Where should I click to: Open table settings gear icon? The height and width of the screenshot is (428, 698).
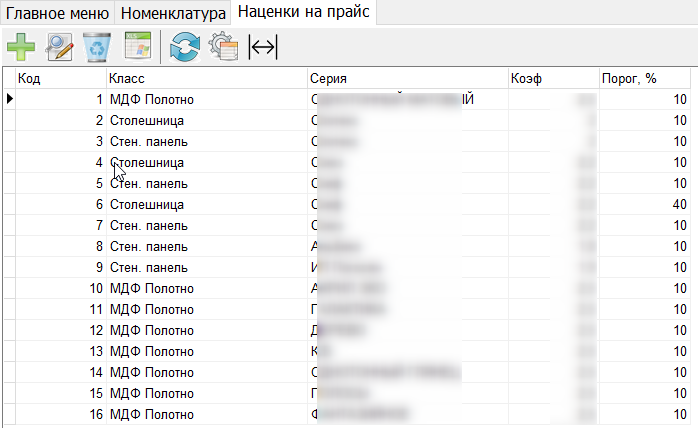click(x=222, y=47)
